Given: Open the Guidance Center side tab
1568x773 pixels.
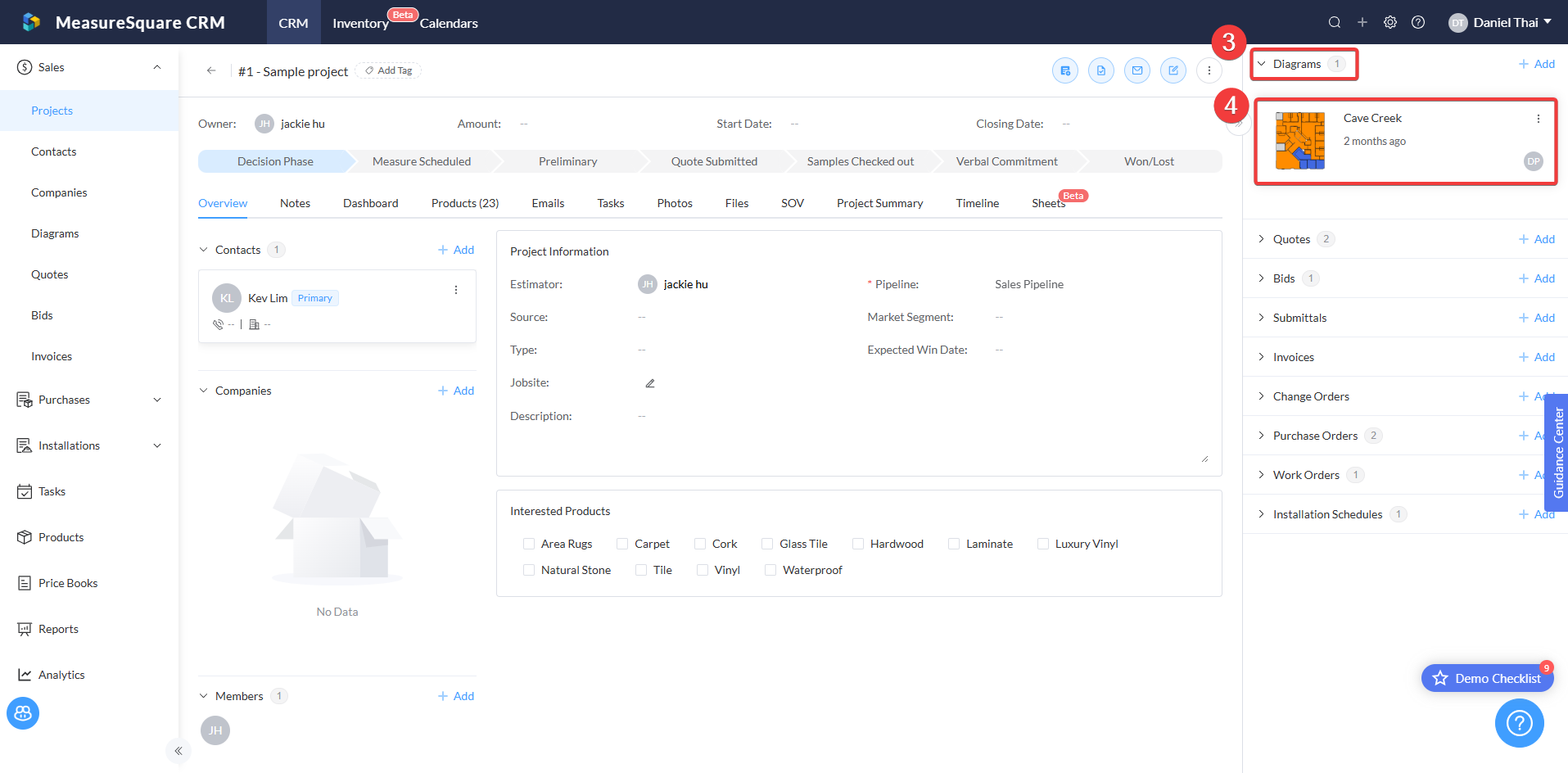Looking at the screenshot, I should point(1557,453).
